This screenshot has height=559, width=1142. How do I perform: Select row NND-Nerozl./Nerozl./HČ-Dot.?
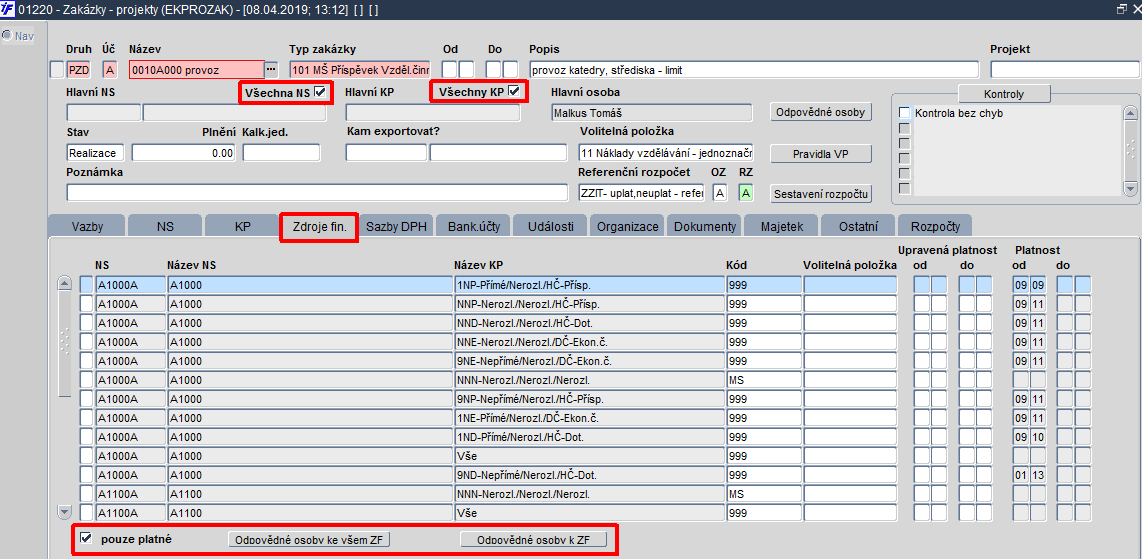588,322
